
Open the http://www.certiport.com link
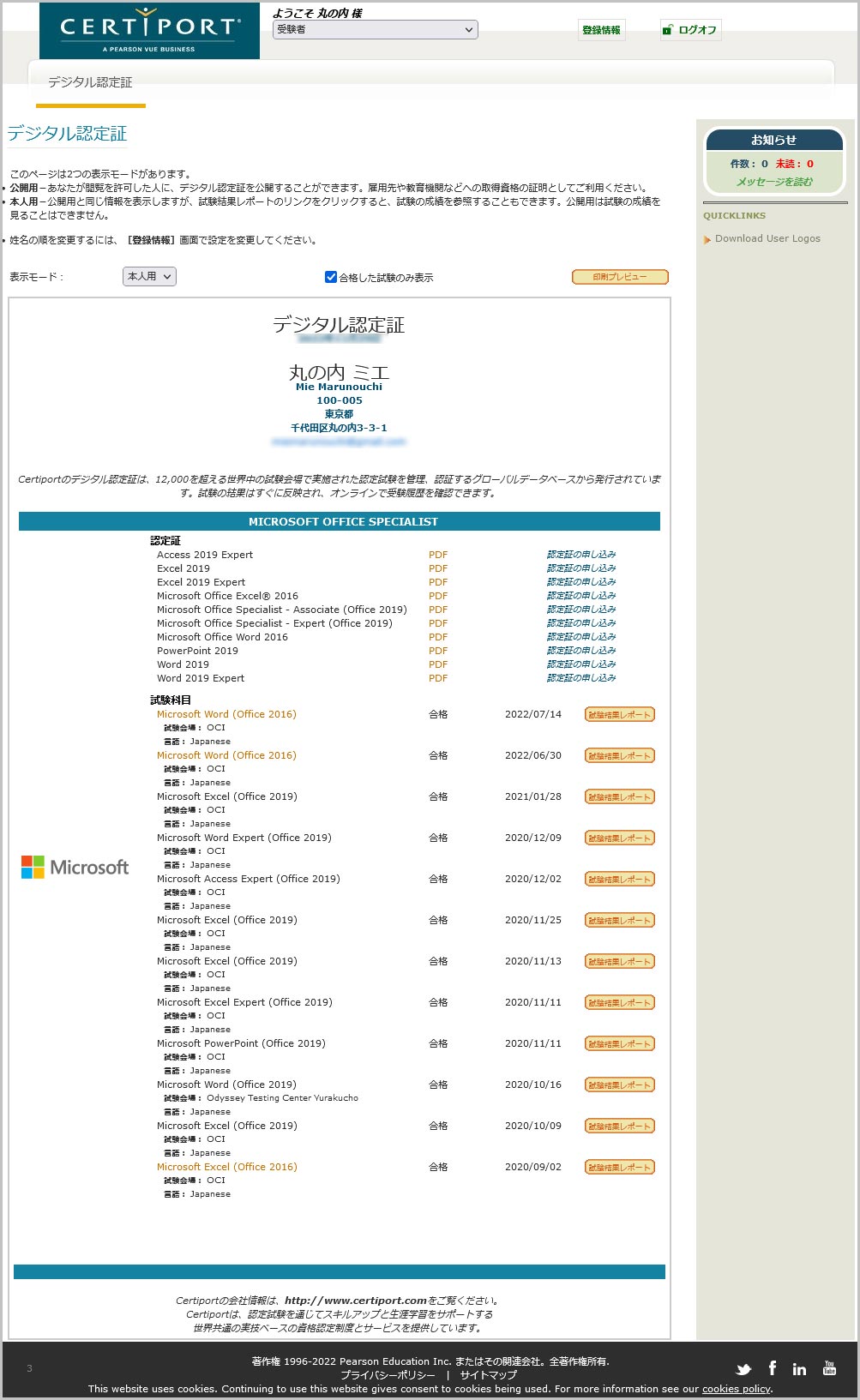[x=356, y=1301]
